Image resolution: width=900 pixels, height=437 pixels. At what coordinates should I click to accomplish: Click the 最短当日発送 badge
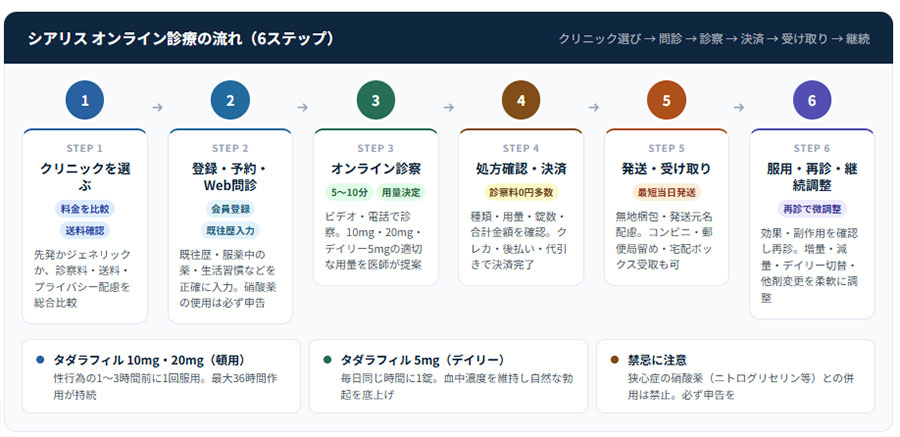(666, 192)
